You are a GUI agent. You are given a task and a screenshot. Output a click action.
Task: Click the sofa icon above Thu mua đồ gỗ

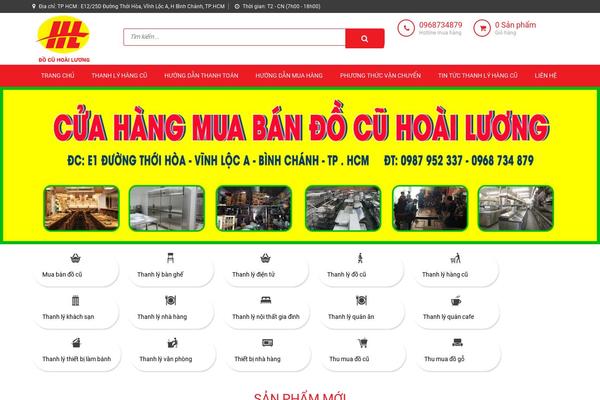457,342
